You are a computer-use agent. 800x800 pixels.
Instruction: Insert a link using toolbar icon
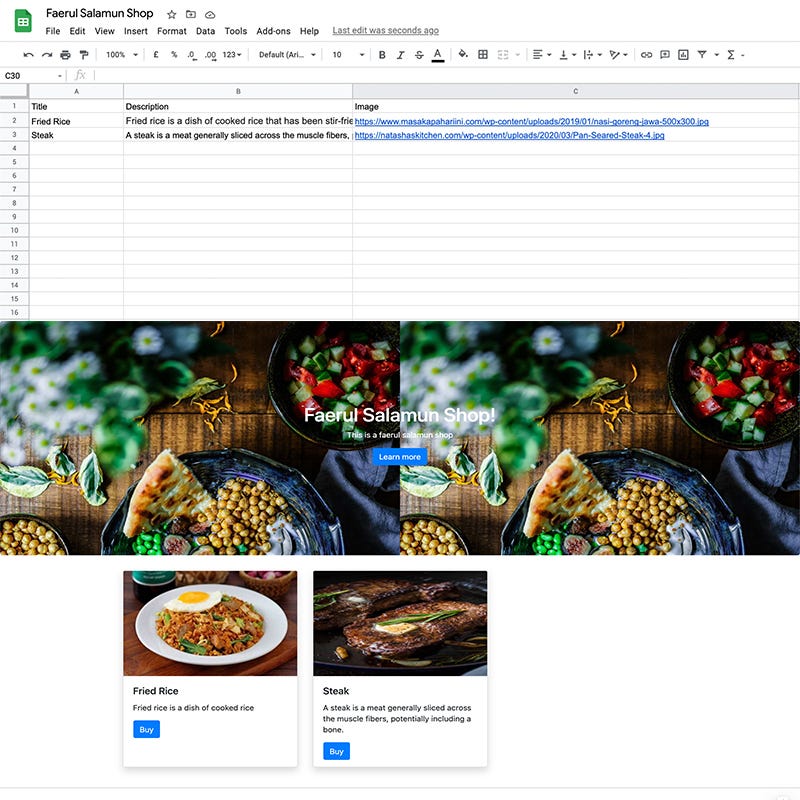646,55
